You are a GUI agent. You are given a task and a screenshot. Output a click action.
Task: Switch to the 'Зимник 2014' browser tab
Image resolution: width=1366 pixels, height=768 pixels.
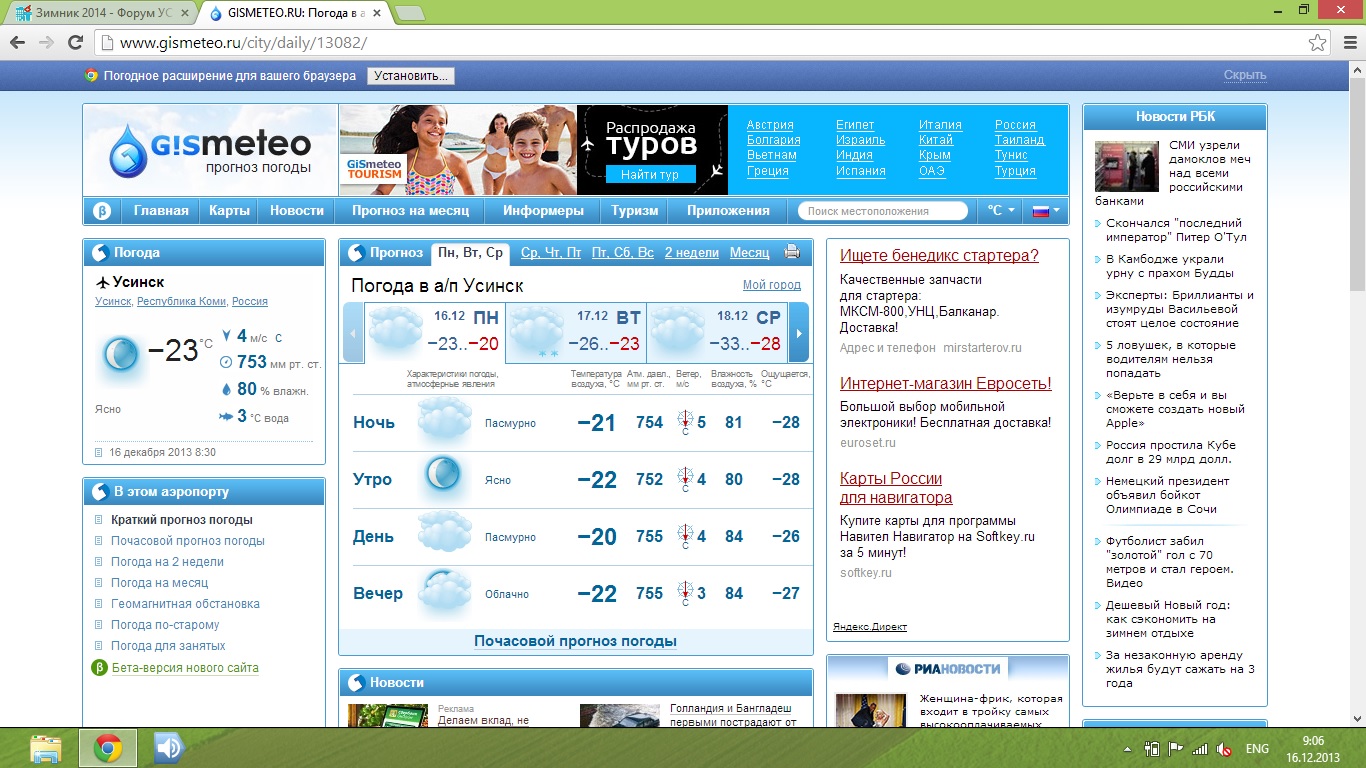point(100,13)
